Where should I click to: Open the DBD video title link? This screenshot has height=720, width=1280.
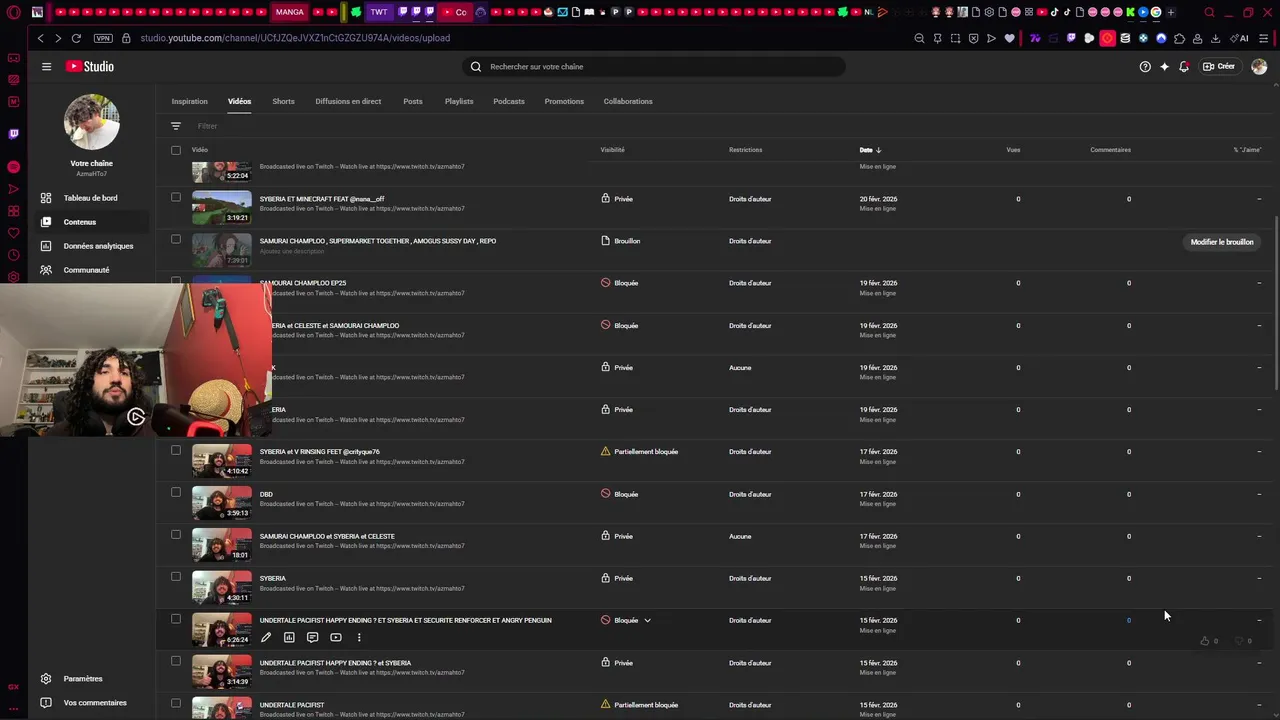(x=266, y=494)
